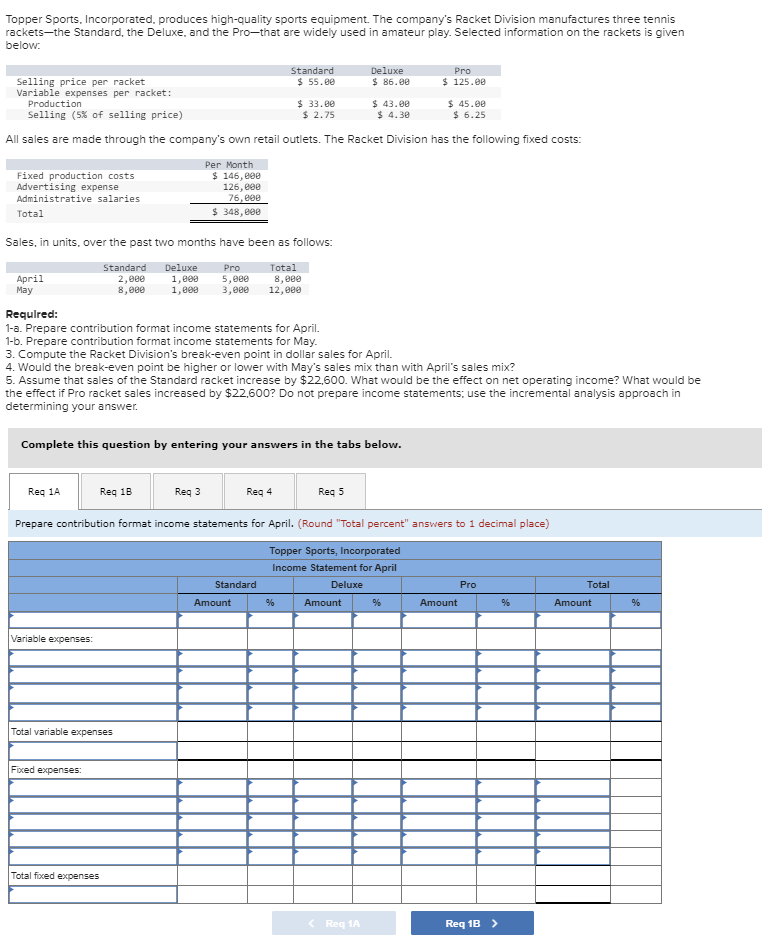This screenshot has height=940, width=762.
Task: Click the "Income Statement for April" title
Action: click(335, 567)
